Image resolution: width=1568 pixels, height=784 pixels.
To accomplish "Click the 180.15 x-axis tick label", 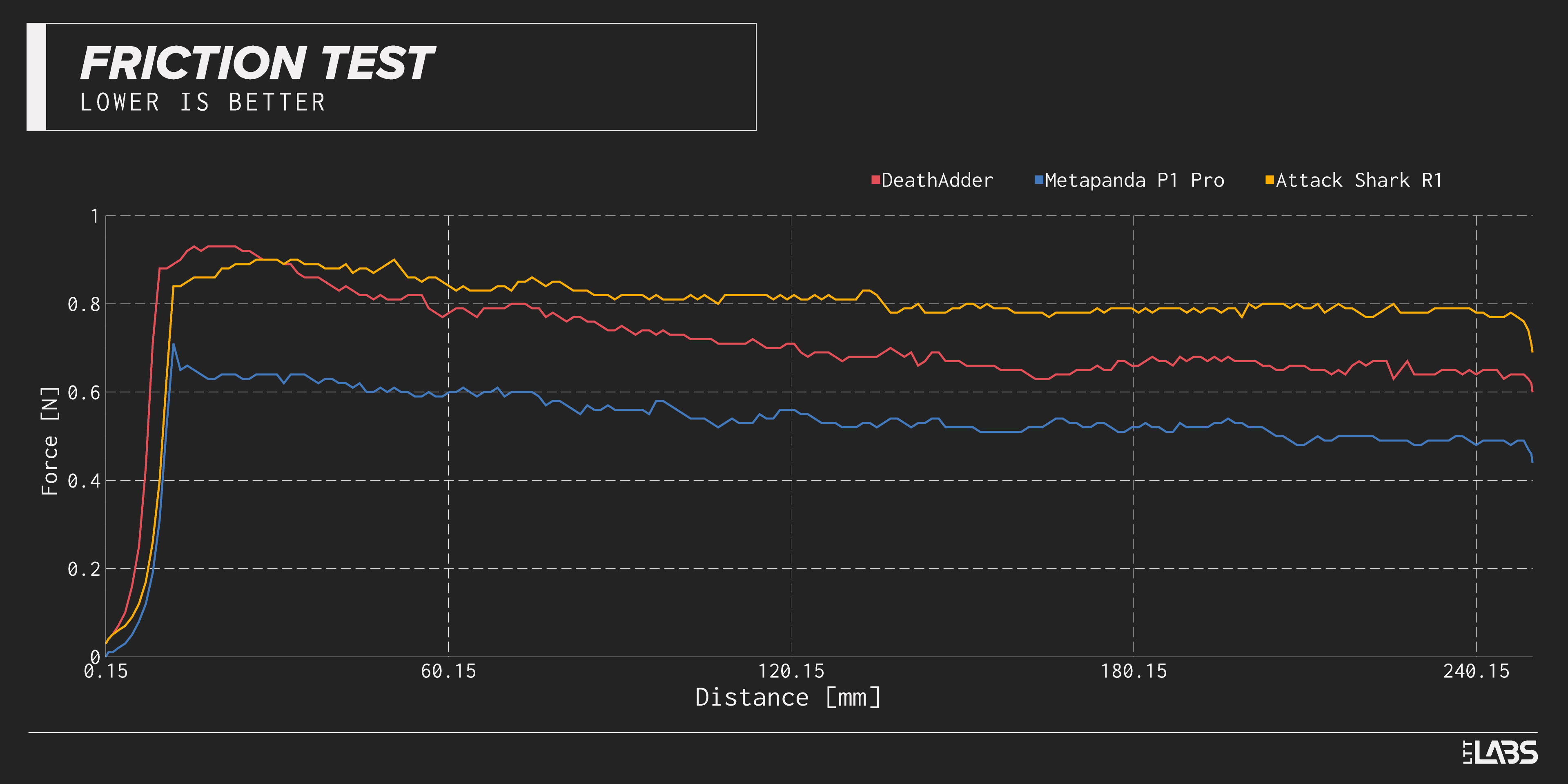I will point(1134,671).
